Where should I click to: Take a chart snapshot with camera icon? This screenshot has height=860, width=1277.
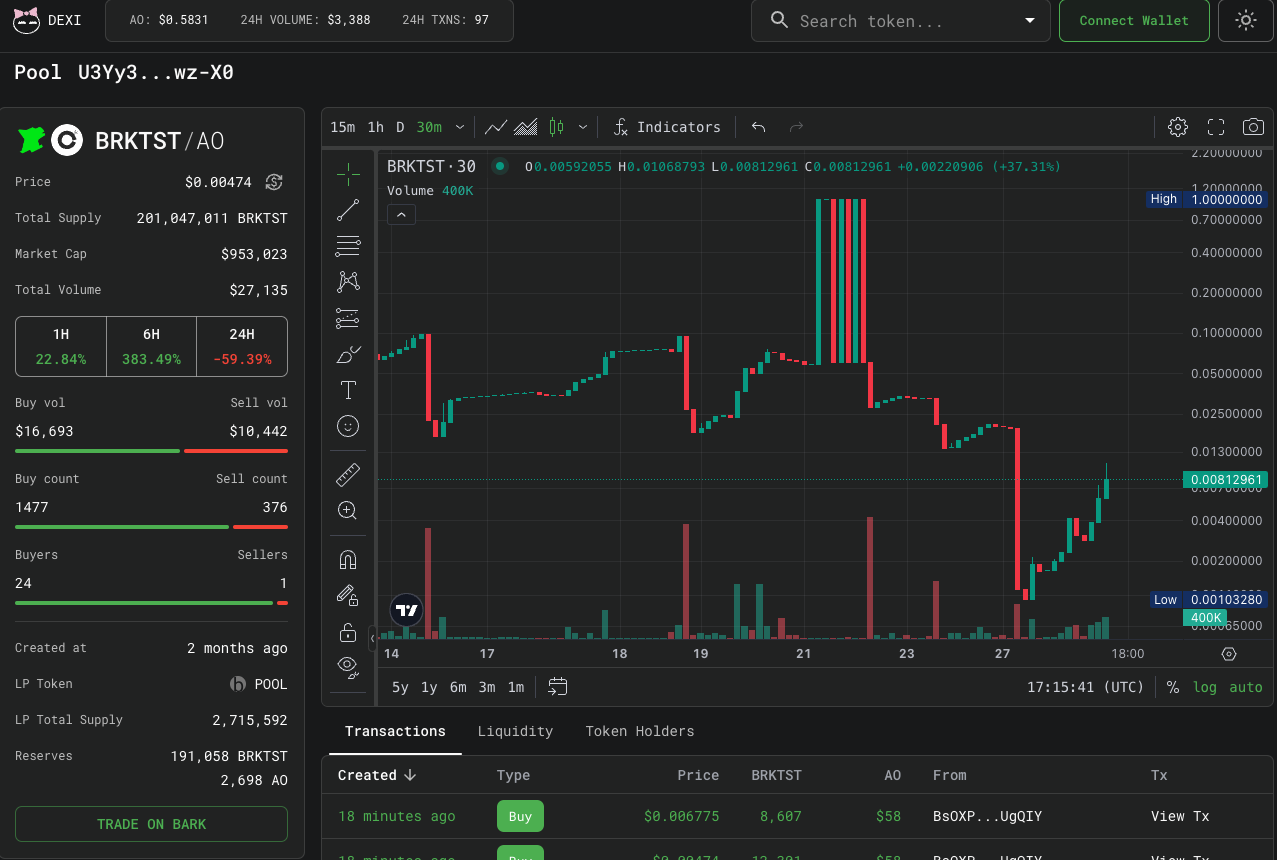coord(1252,127)
